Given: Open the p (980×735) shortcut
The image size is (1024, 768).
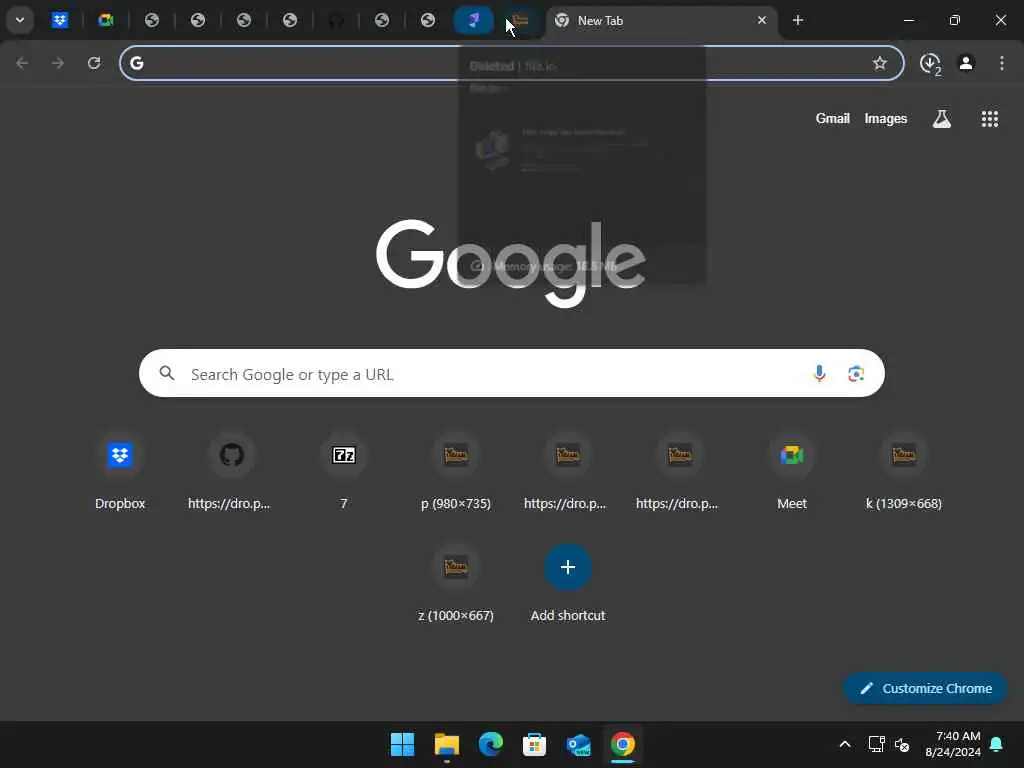Looking at the screenshot, I should [456, 470].
